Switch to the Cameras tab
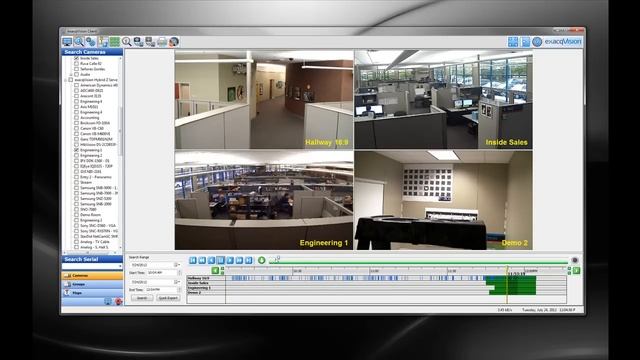This screenshot has width=640, height=360. 92,276
